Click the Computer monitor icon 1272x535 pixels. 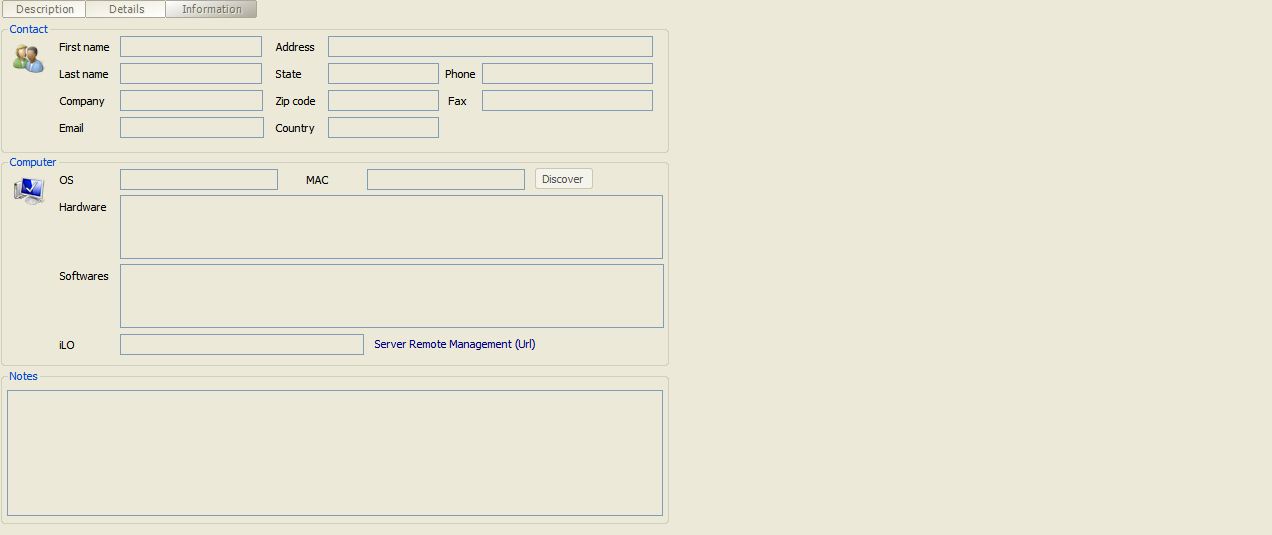click(x=29, y=190)
